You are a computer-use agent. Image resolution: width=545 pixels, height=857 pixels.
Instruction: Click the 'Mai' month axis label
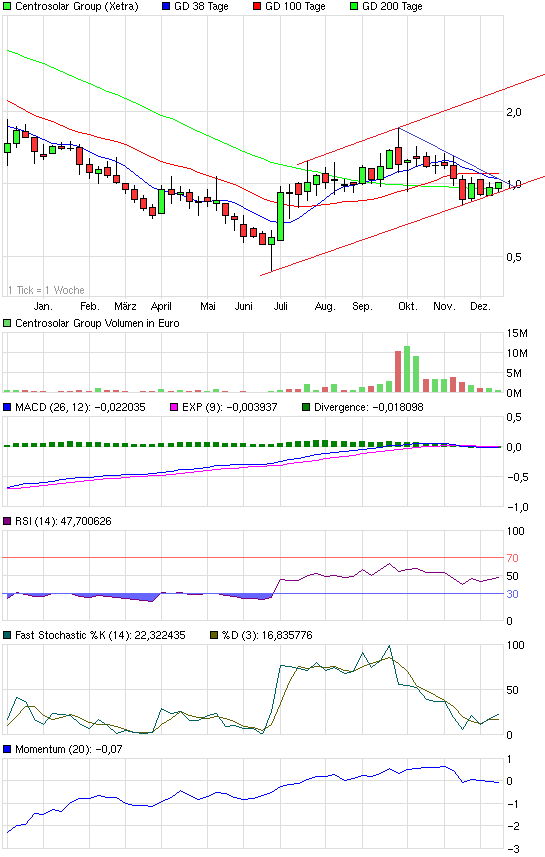coord(208,306)
